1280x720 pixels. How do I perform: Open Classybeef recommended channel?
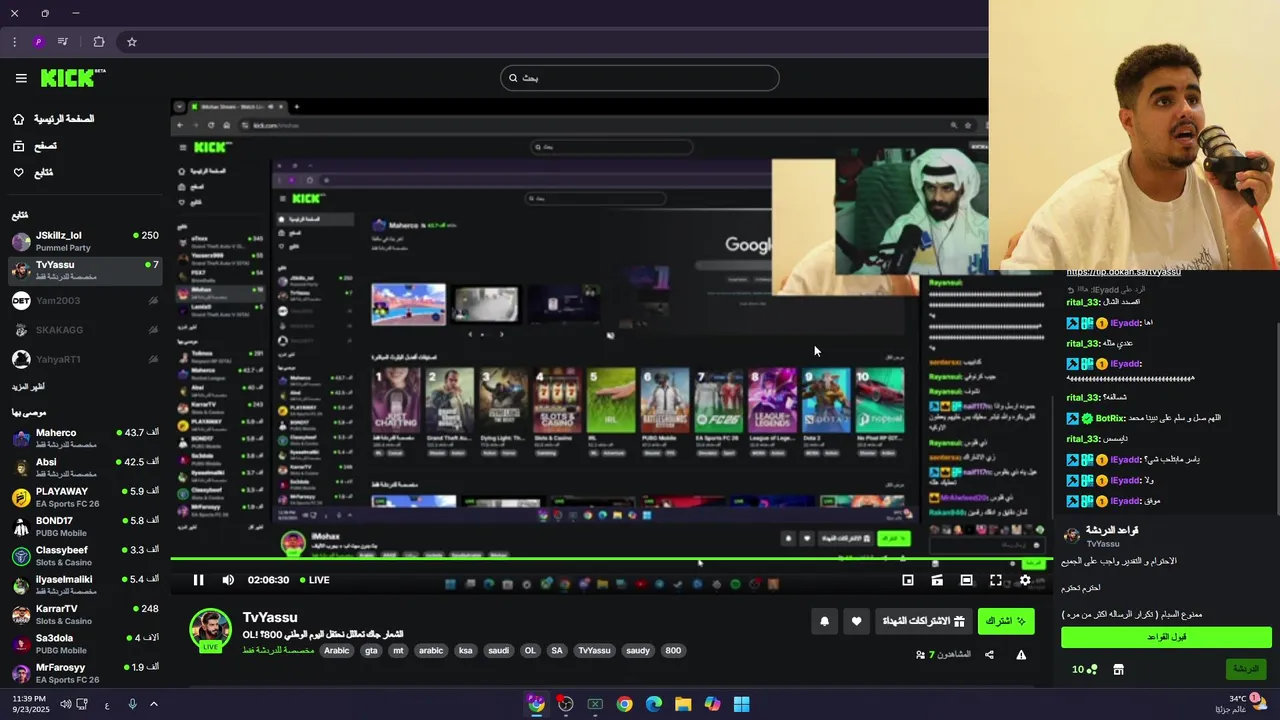click(x=85, y=556)
